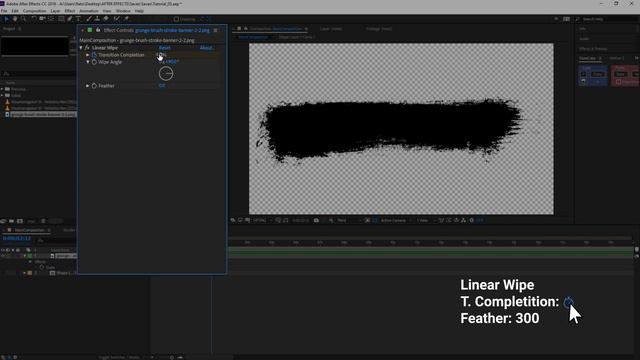Click the timeline current time display

coord(17,238)
